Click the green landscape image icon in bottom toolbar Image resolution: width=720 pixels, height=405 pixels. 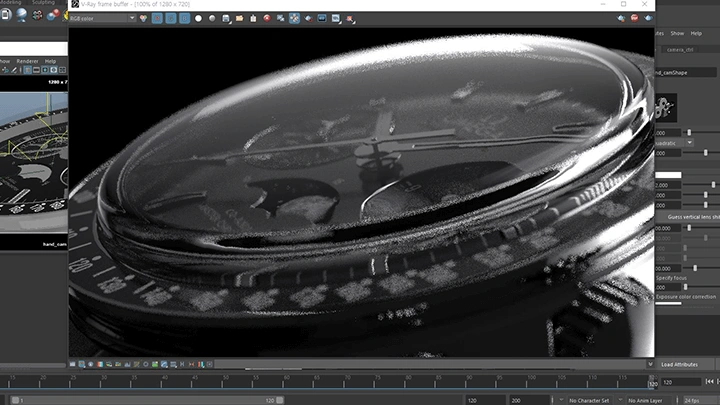[x=155, y=364]
